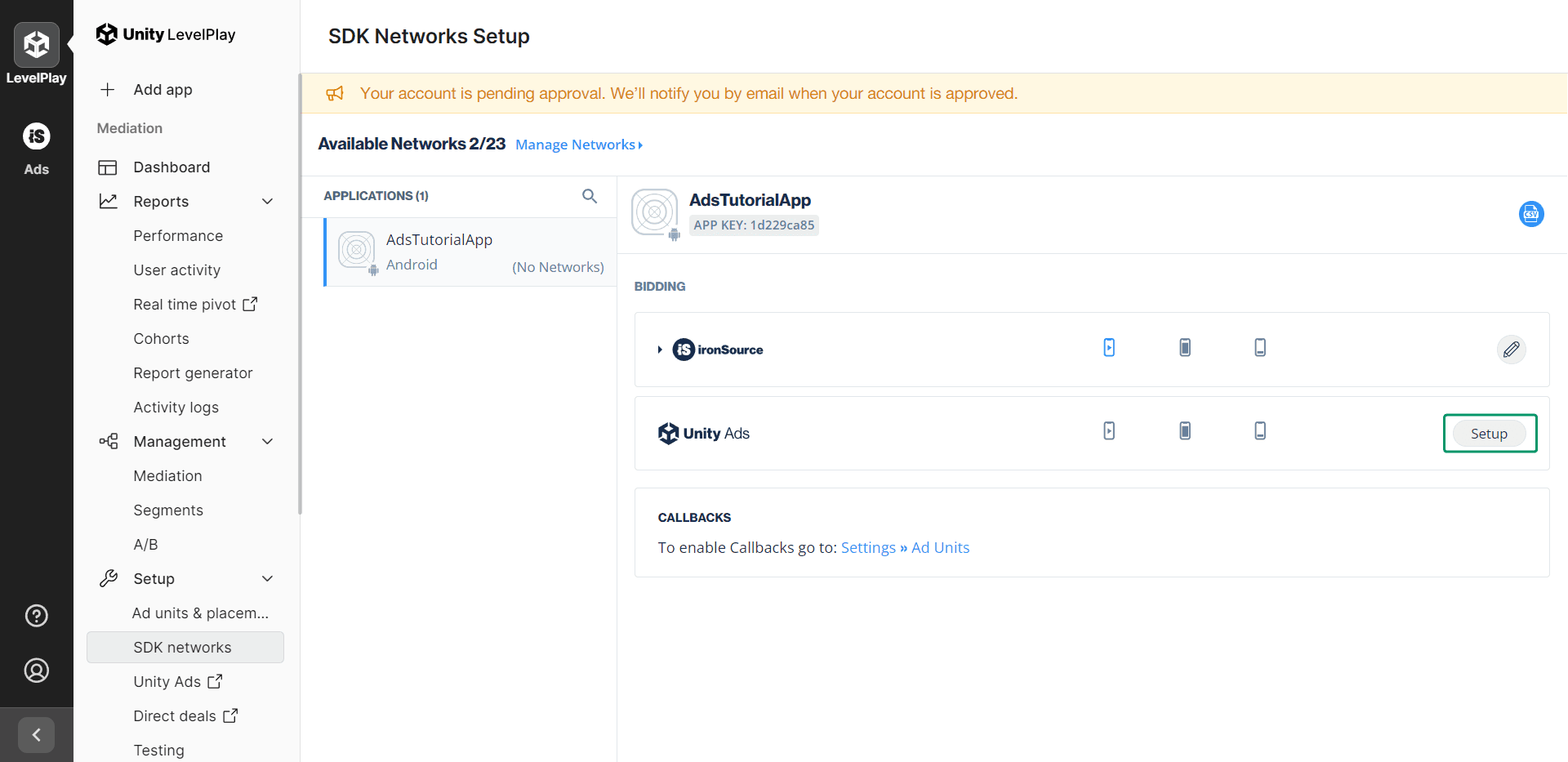
Task: Click the Setup wrench icon
Action: (109, 578)
